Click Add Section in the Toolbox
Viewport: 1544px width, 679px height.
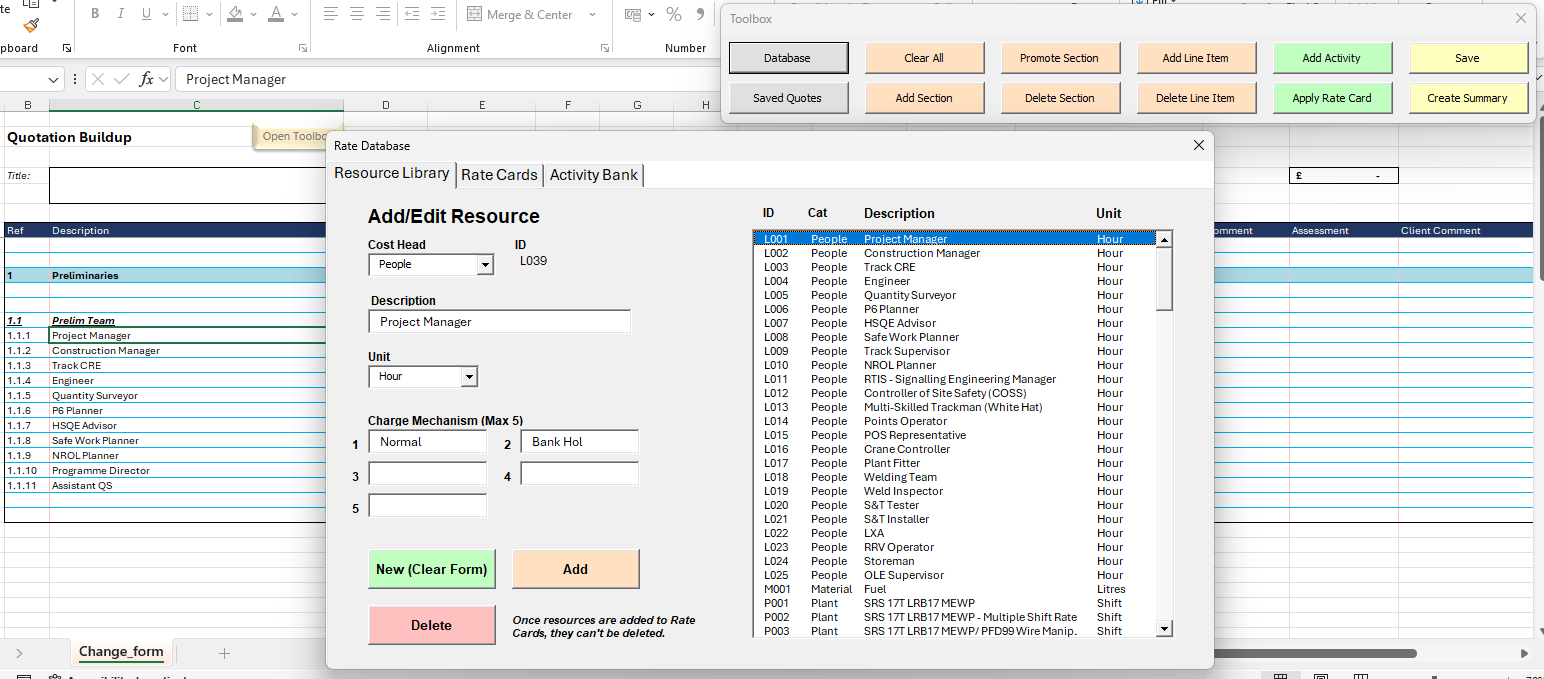coord(924,98)
